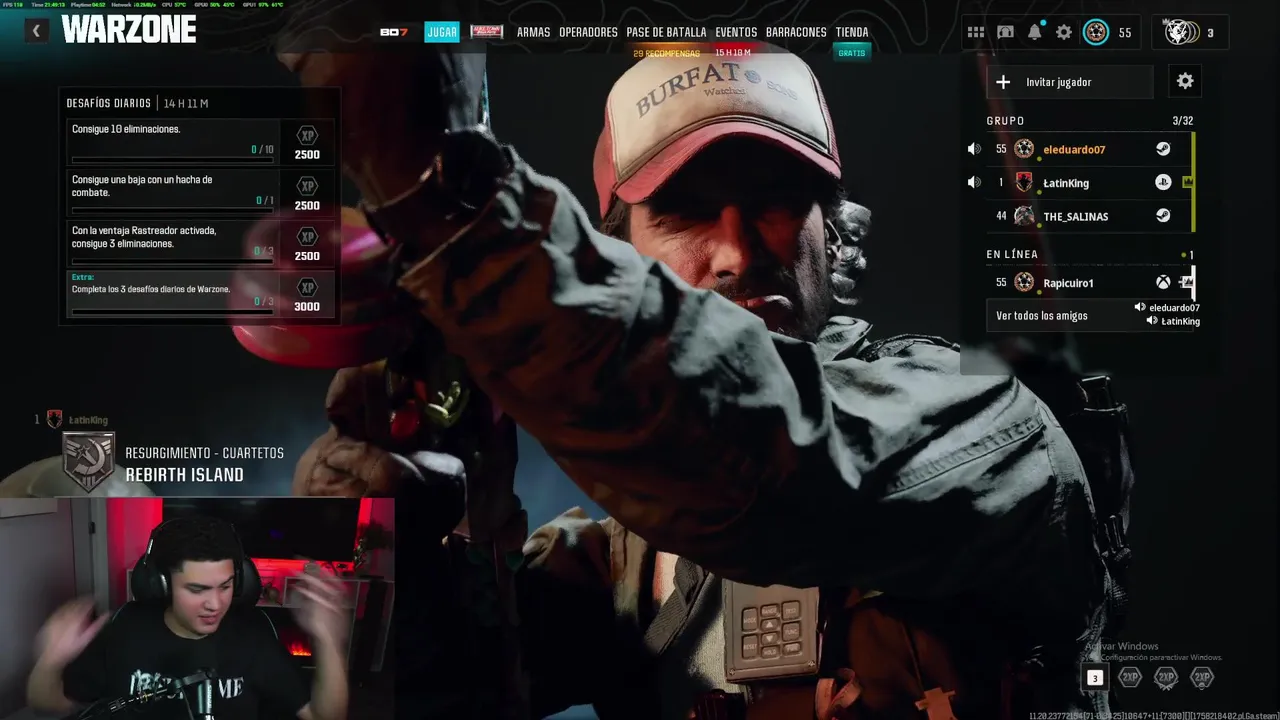Select the third 2XP battle pass token

pyautogui.click(x=1202, y=677)
